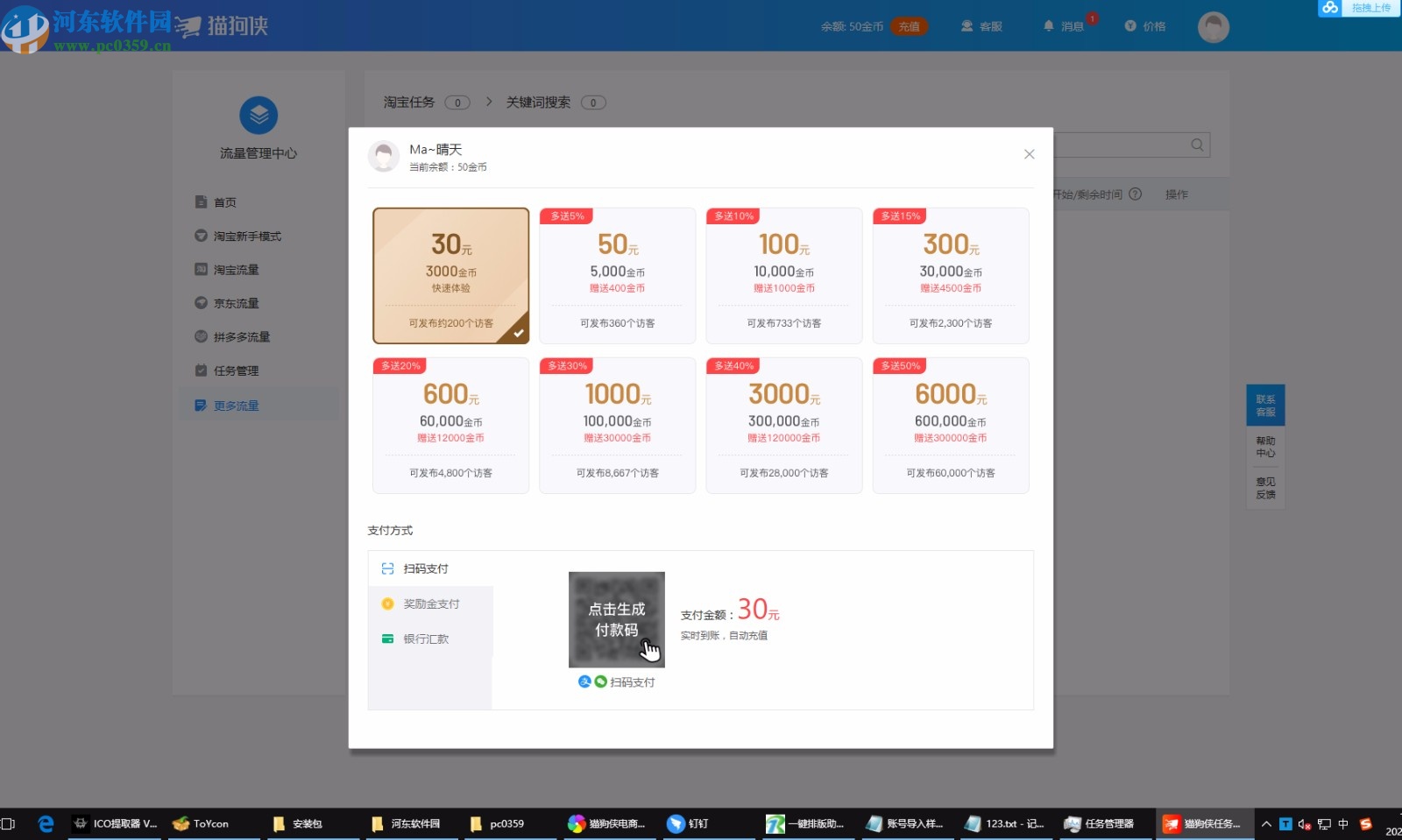Choose the 300元 30,000金币 package
The width and height of the screenshot is (1402, 840).
[951, 275]
